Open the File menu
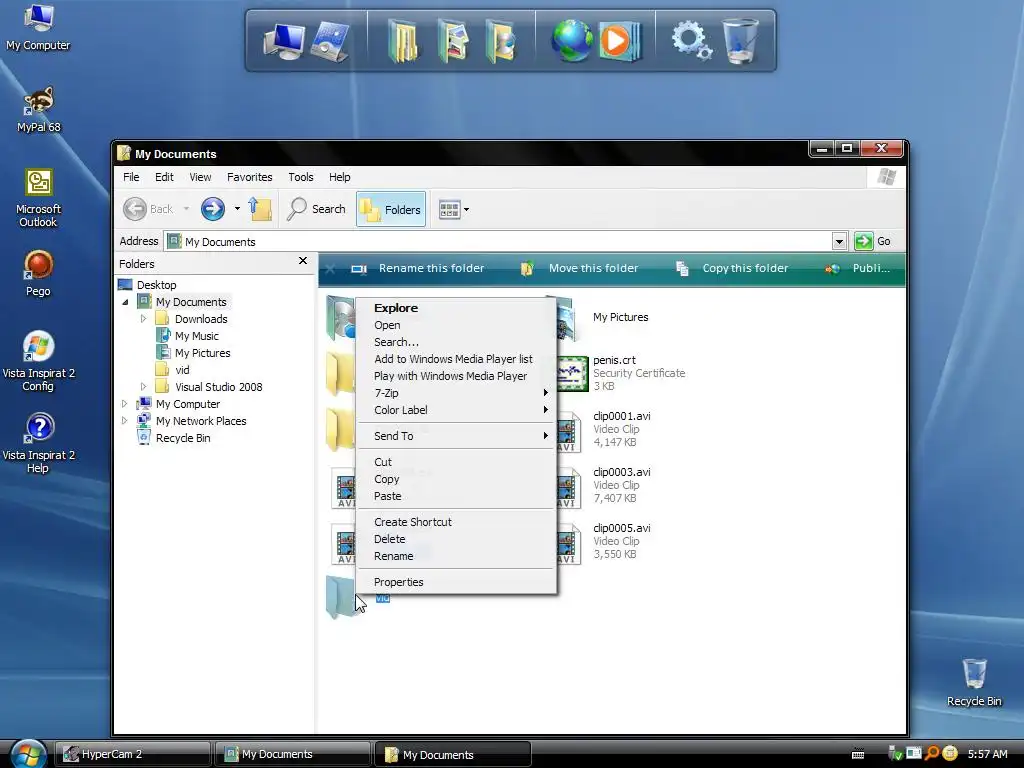The image size is (1024, 768). [x=131, y=177]
